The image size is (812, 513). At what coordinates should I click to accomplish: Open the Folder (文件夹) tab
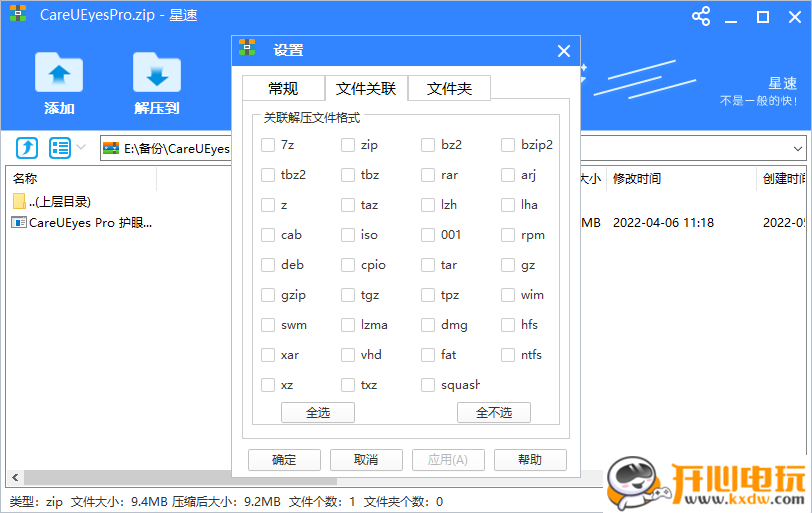(449, 89)
